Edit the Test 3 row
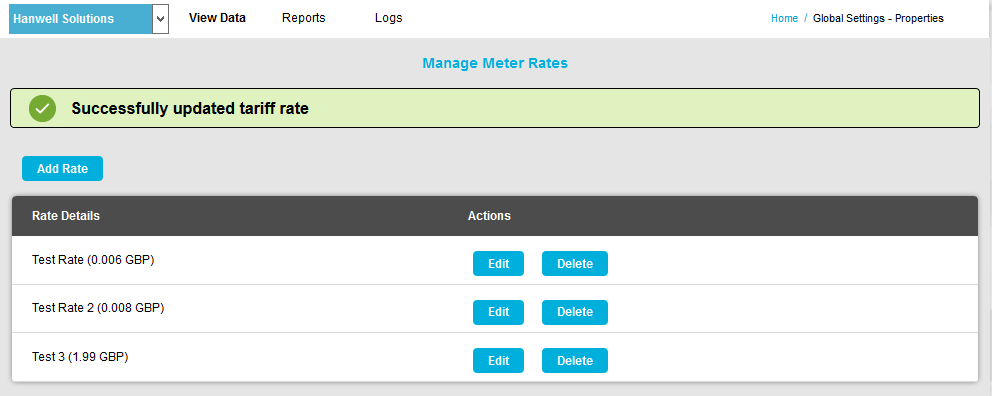992x396 pixels. tap(499, 361)
